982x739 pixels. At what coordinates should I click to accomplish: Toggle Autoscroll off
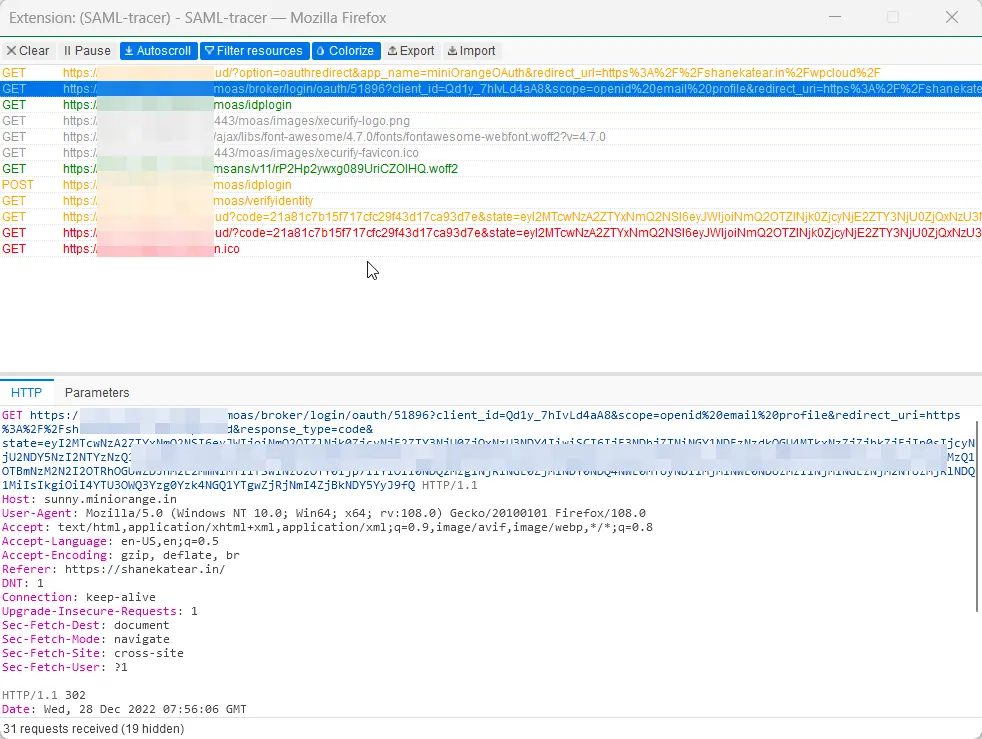pos(157,50)
